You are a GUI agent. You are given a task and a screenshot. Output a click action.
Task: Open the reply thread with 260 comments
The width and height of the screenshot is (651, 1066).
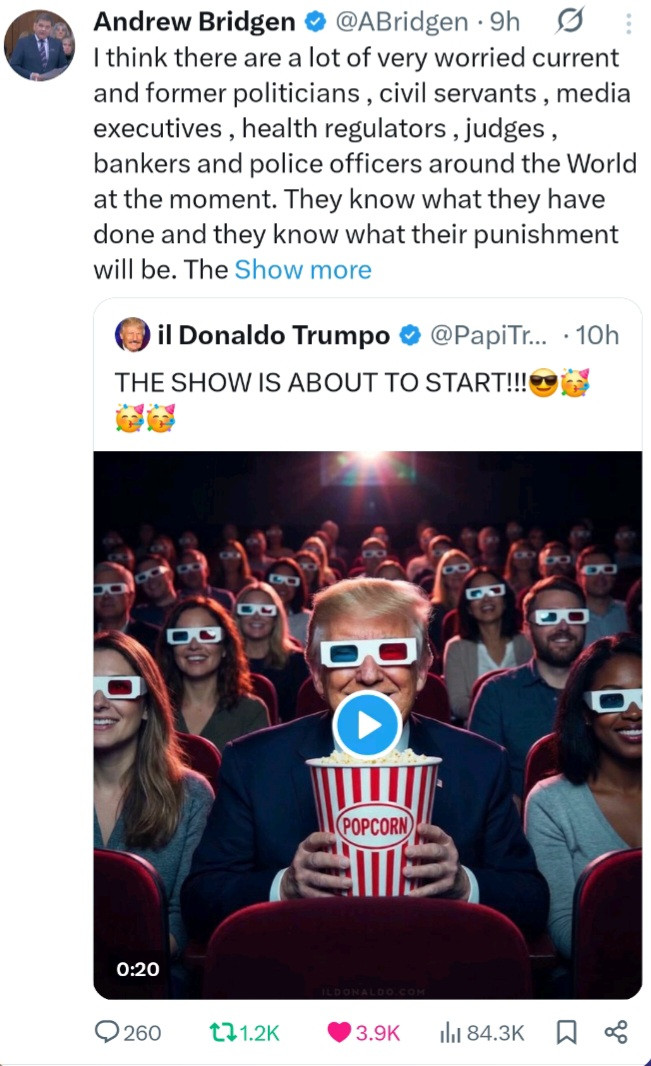[x=107, y=1032]
